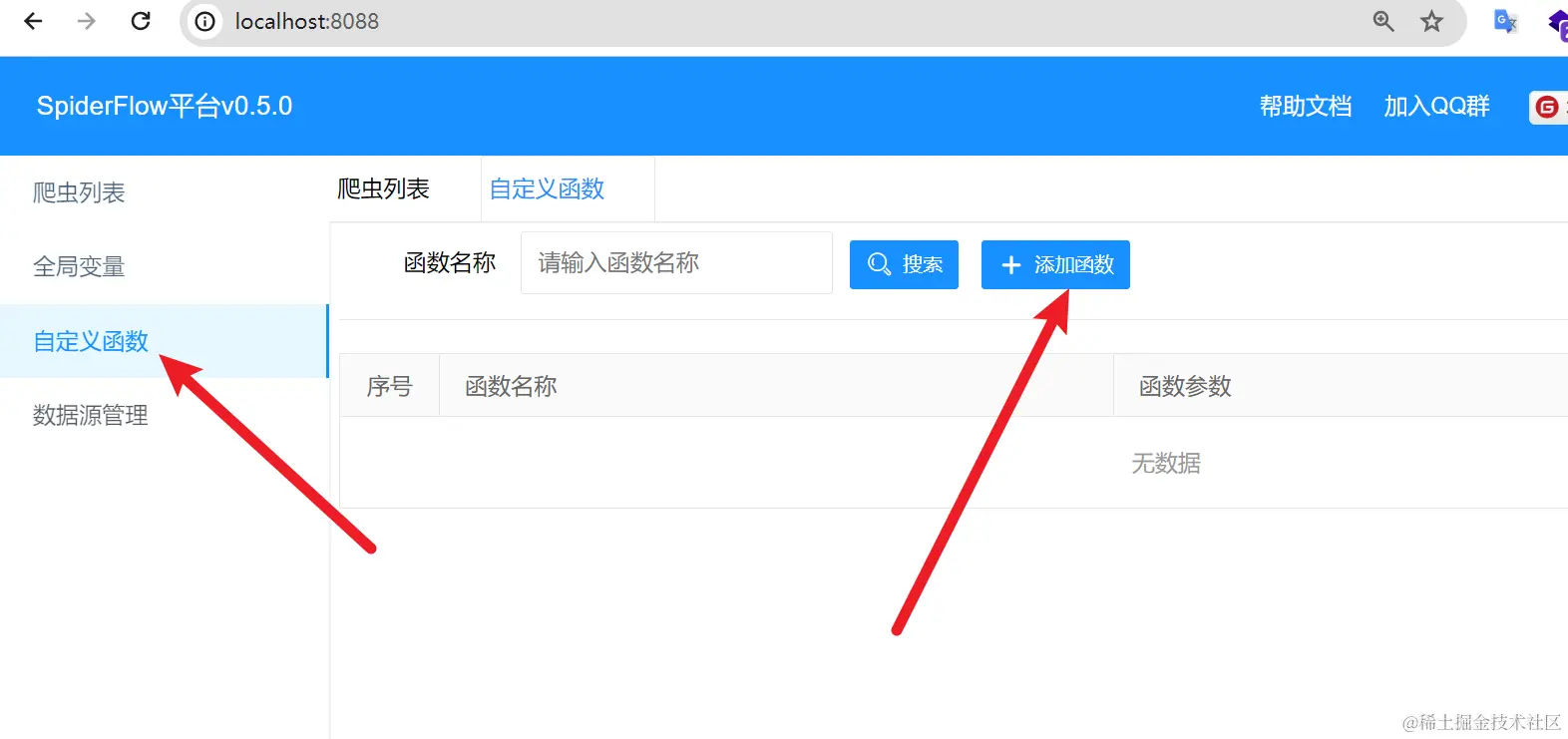Open the zoom magnifier in address bar

(x=1383, y=21)
